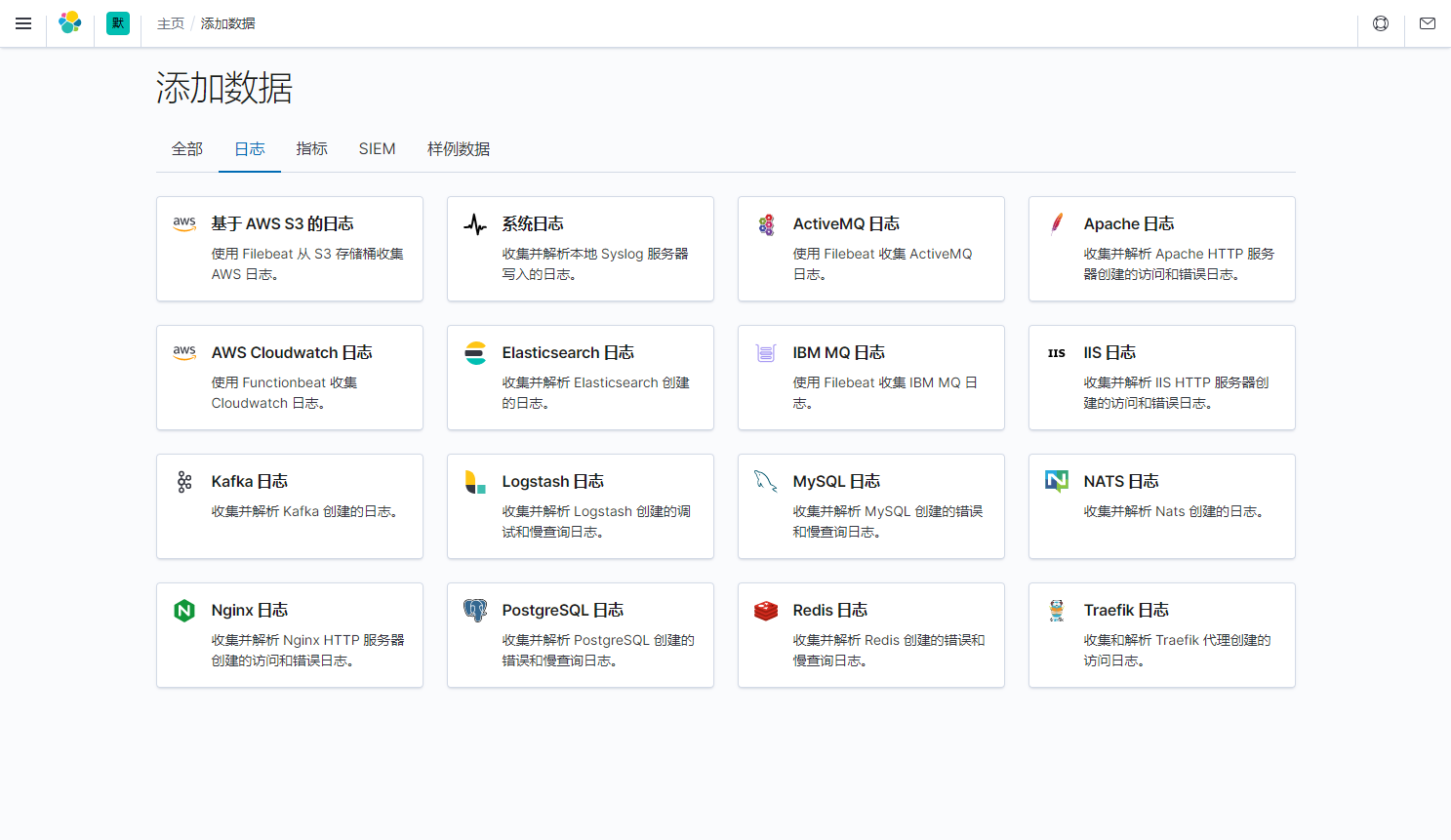Select the 全部 tab to show everything

pyautogui.click(x=186, y=148)
